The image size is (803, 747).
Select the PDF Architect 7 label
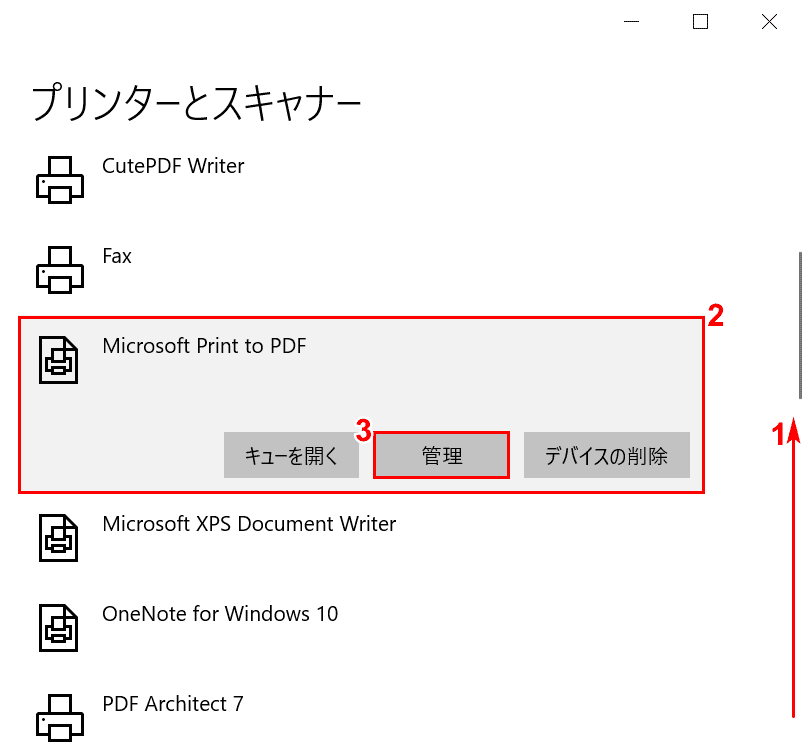pyautogui.click(x=173, y=704)
